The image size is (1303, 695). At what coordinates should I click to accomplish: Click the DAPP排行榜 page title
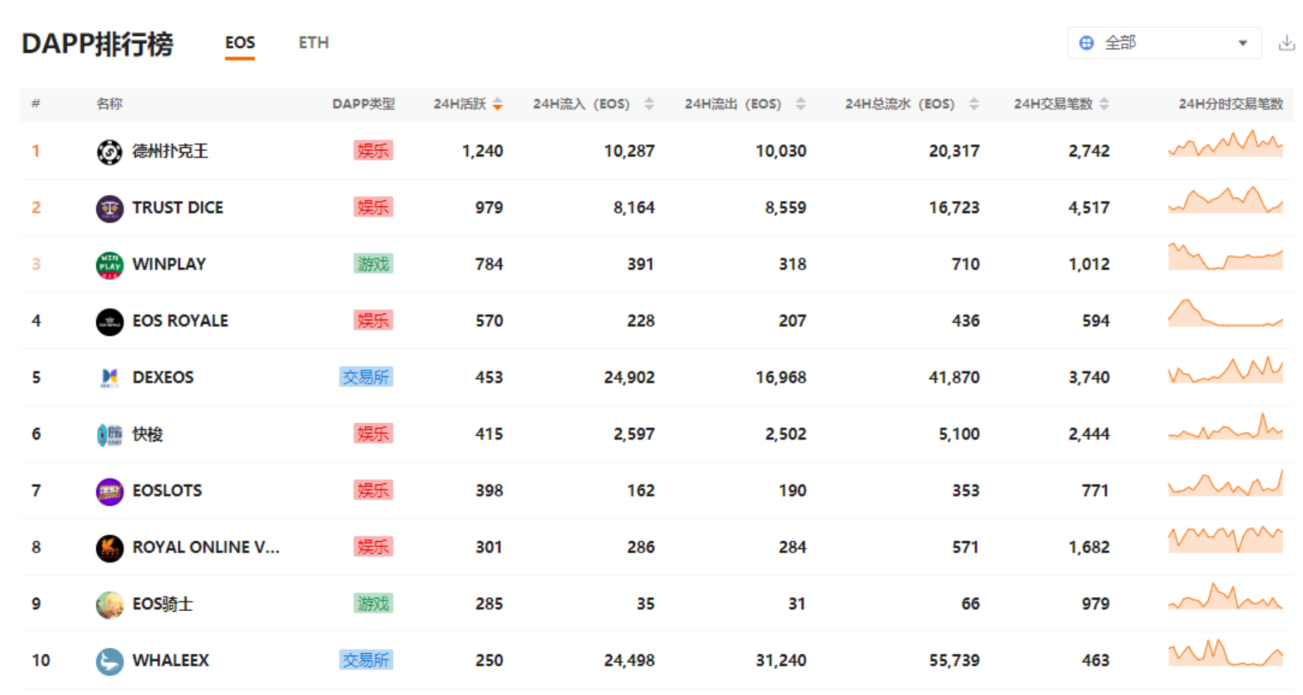click(x=97, y=44)
